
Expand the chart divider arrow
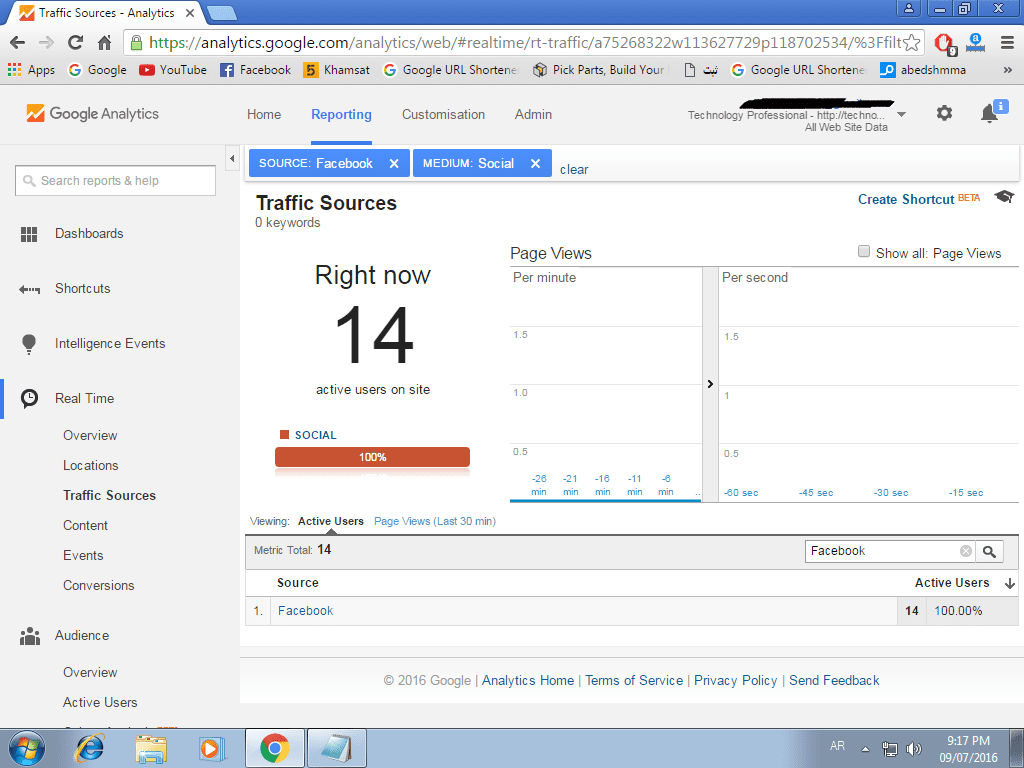710,384
